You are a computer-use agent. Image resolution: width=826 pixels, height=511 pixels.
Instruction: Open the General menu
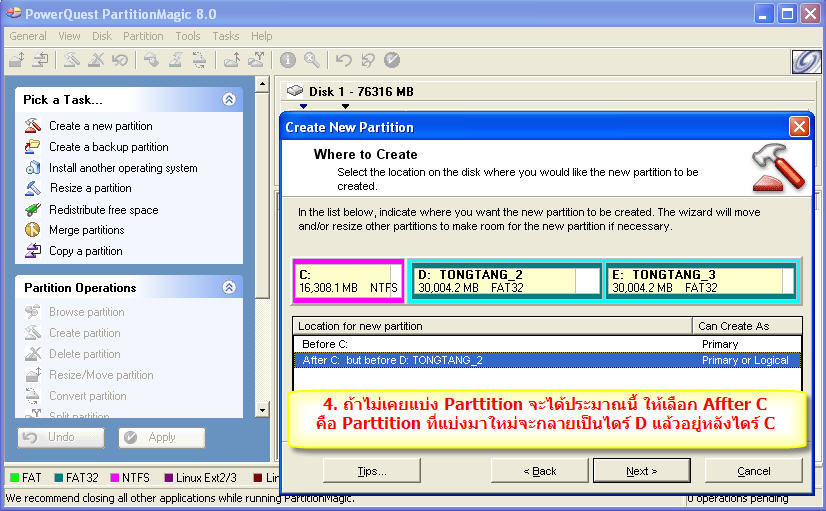27,36
